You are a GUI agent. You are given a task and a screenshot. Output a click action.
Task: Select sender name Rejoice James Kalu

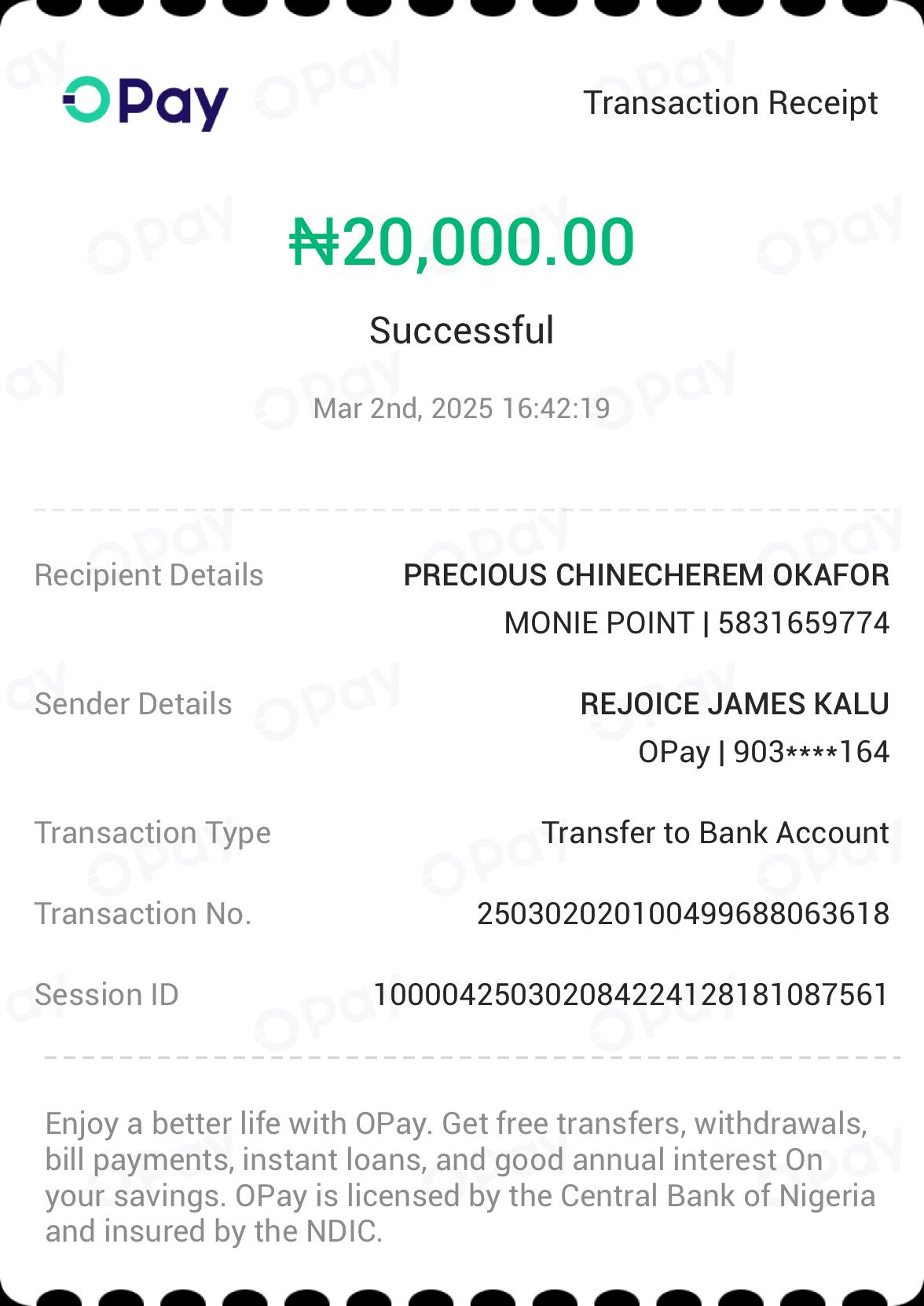pos(735,704)
